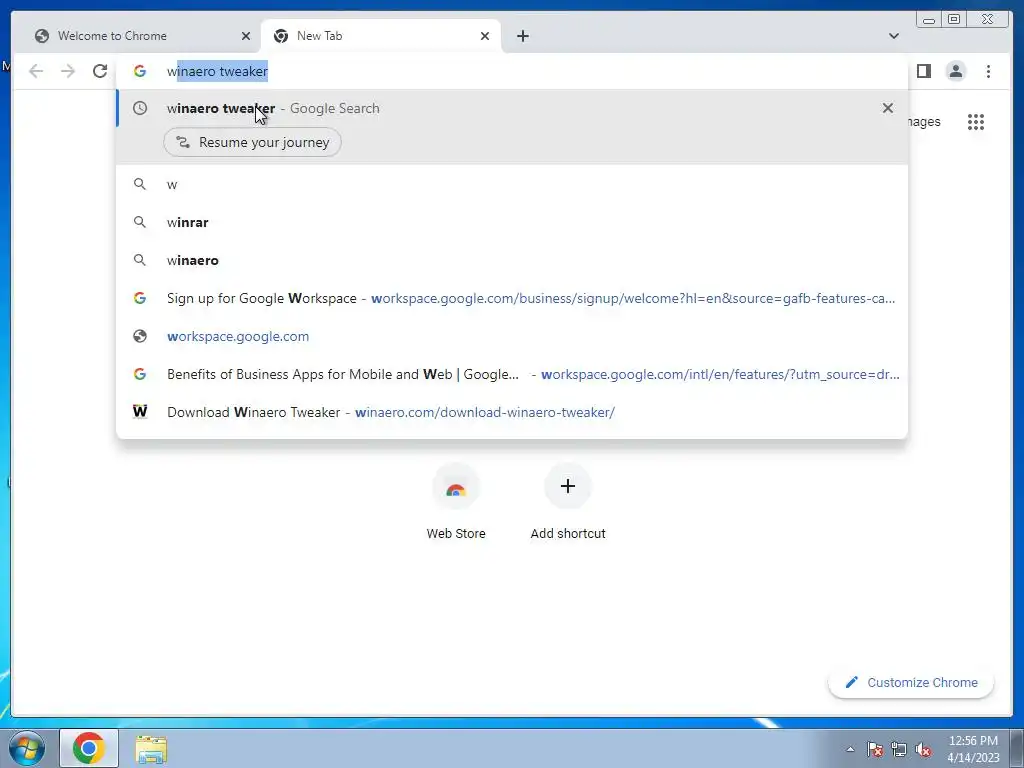
Task: Open Sign up for Google Workspace suggestion
Action: (x=511, y=298)
